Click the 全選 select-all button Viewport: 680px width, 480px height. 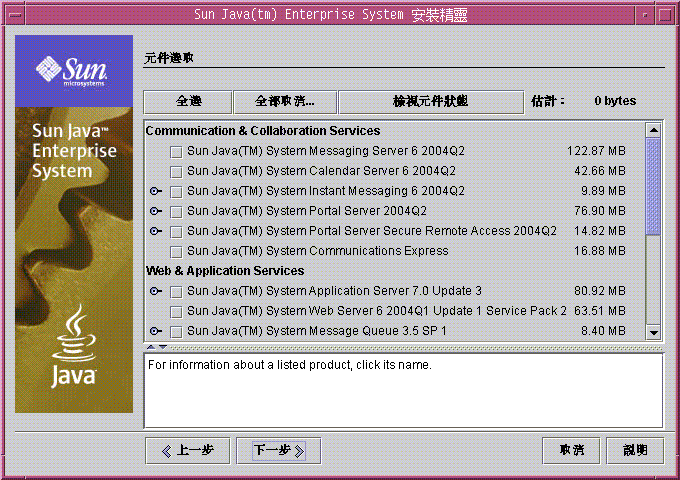(x=188, y=102)
